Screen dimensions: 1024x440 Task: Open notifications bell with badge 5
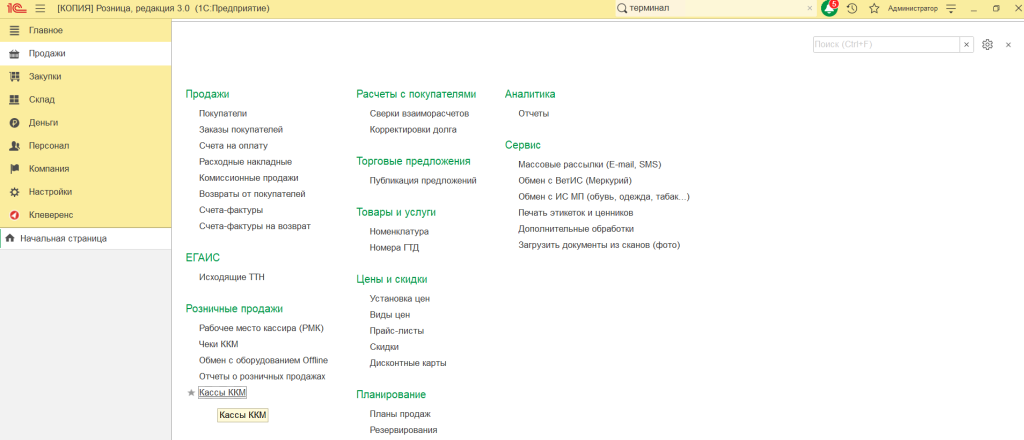(829, 8)
